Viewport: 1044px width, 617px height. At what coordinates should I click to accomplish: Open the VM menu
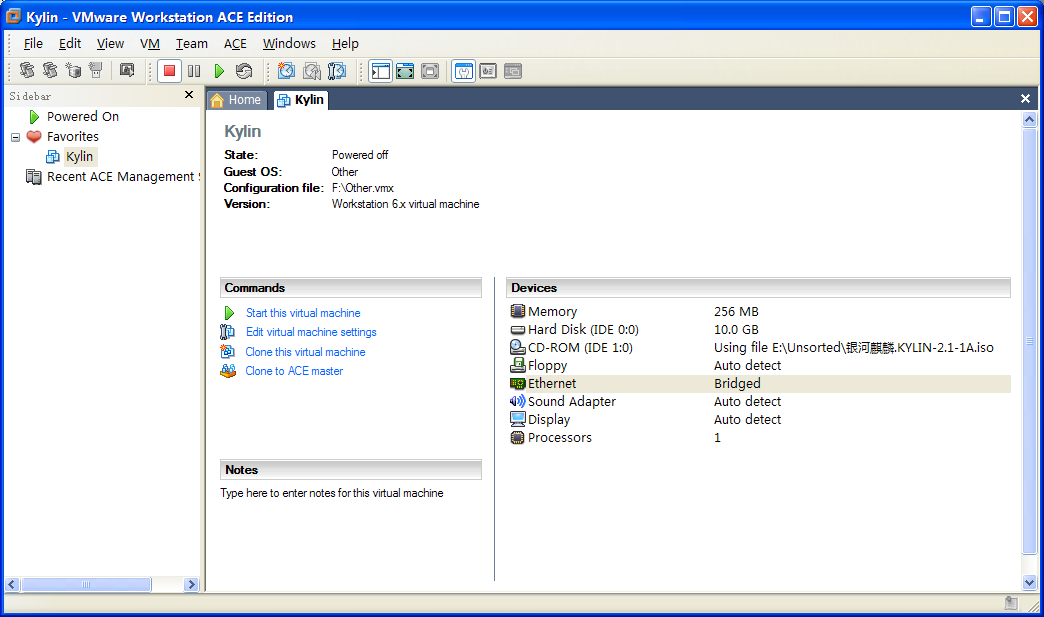150,43
